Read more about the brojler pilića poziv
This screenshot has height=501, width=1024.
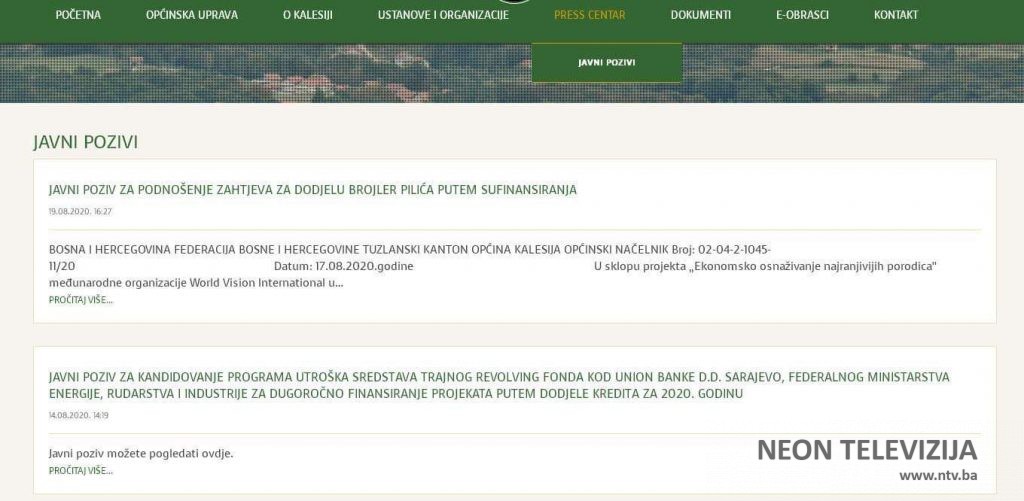pos(81,299)
